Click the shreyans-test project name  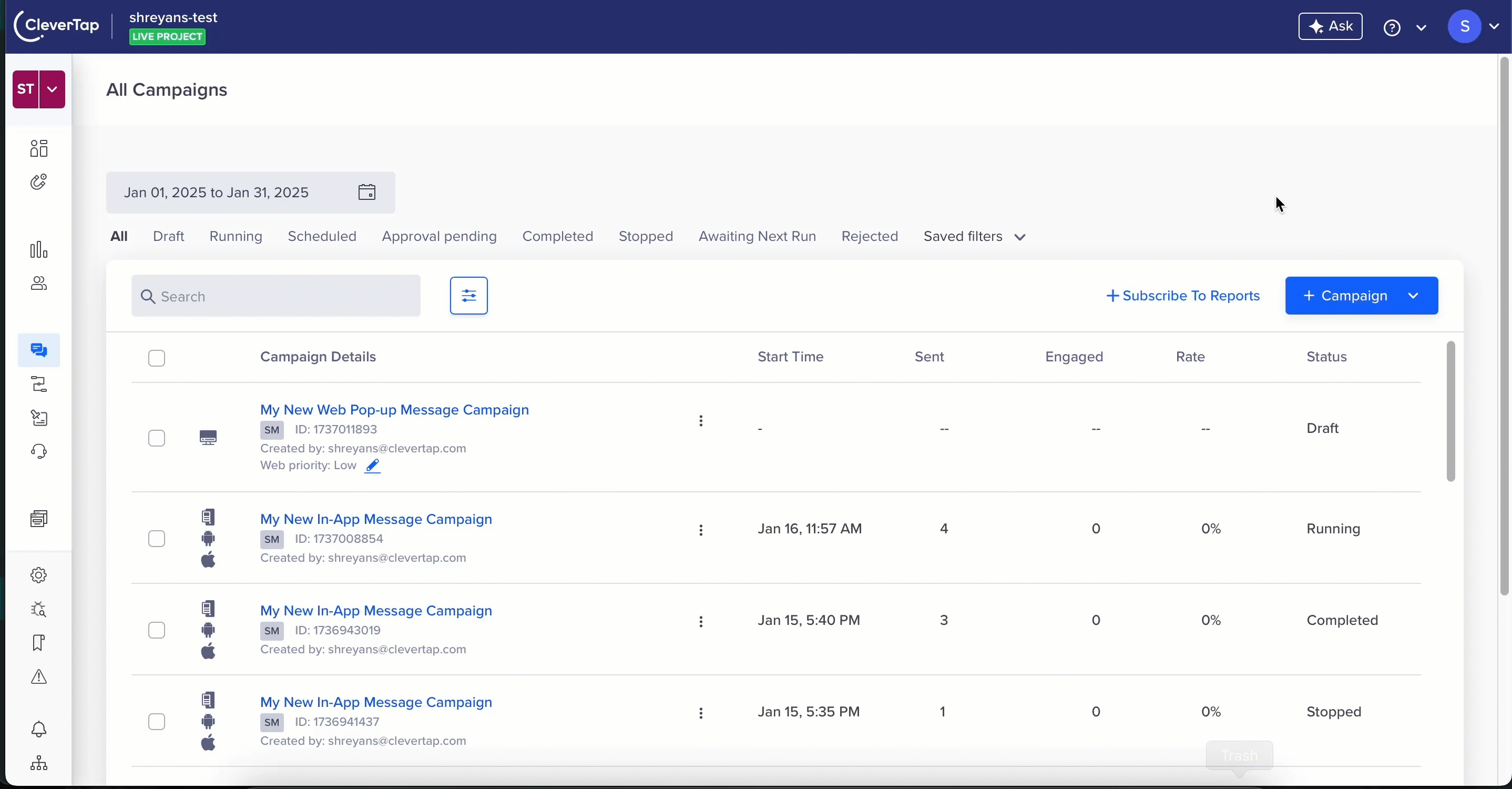(173, 18)
